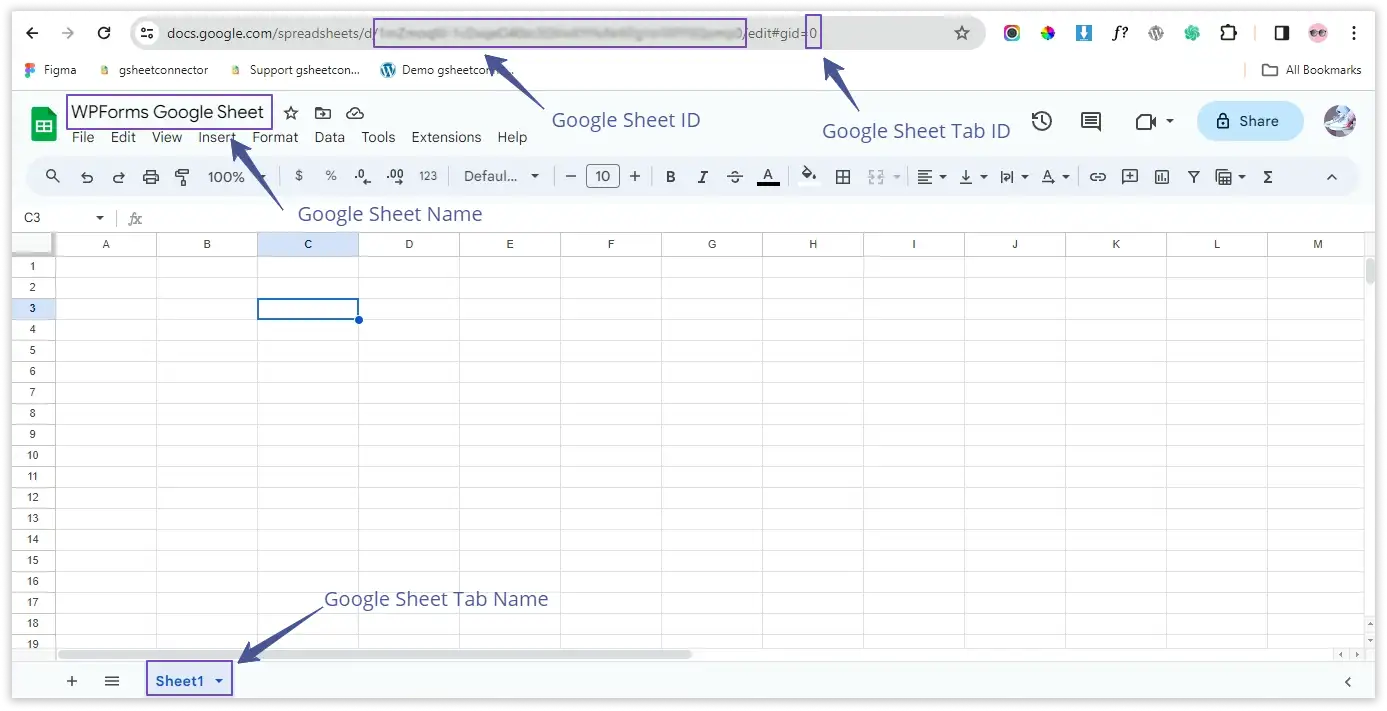The image size is (1387, 711).
Task: Expand the Default font dropdown
Action: tap(501, 177)
